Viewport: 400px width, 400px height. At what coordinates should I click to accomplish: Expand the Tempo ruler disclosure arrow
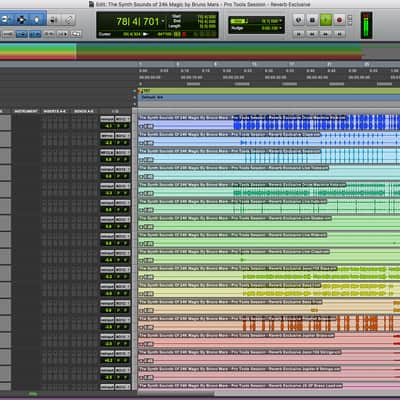135,97
